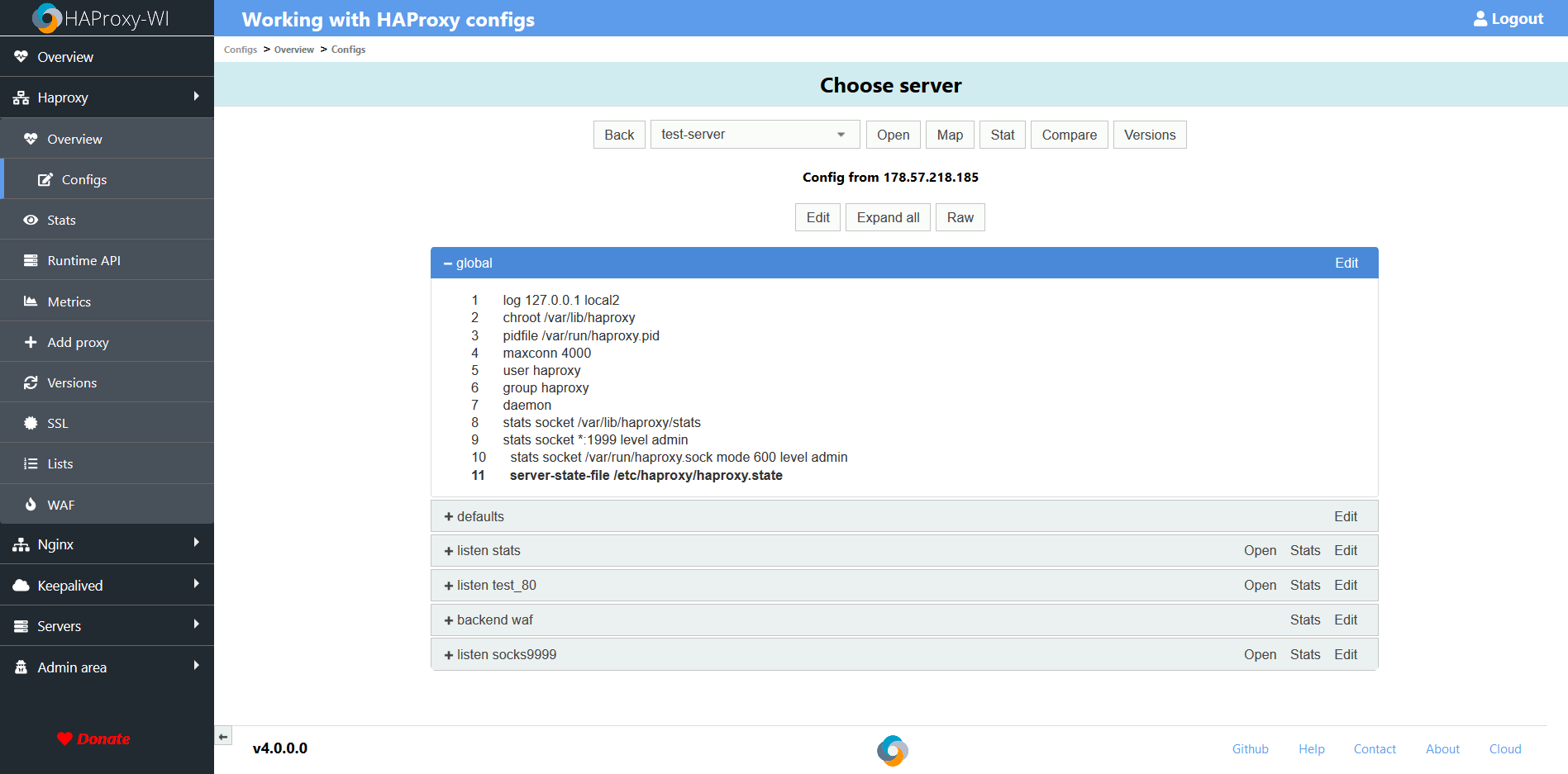The width and height of the screenshot is (1568, 774).
Task: Collapse the footer with the arrow control
Action: pos(223,735)
